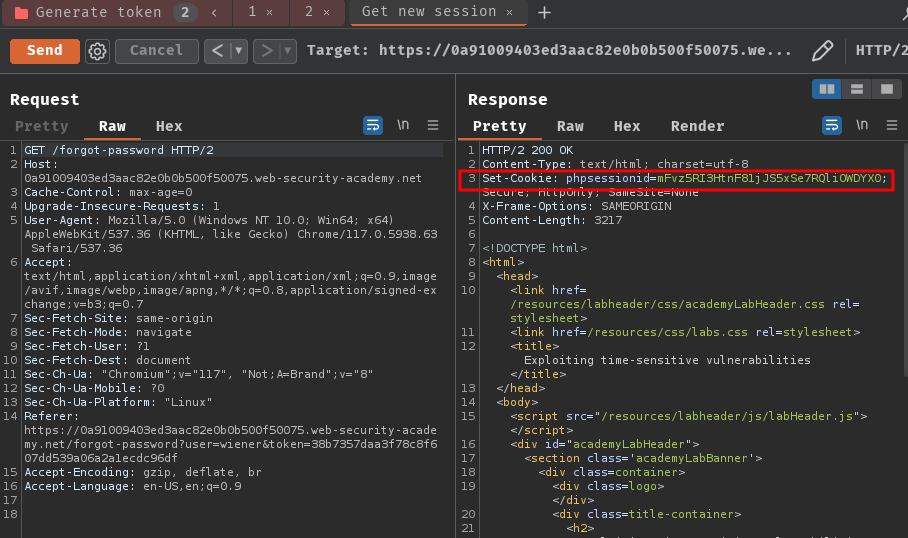Choose combined tabbed layout icon
This screenshot has height=538, width=908.
[887, 89]
